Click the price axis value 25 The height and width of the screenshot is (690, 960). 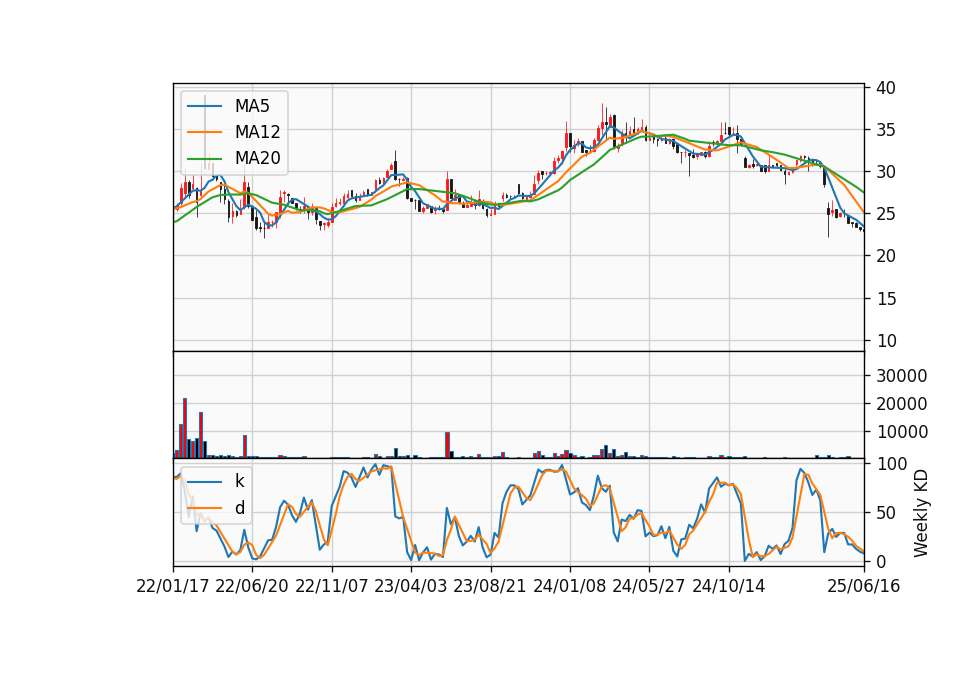[885, 214]
